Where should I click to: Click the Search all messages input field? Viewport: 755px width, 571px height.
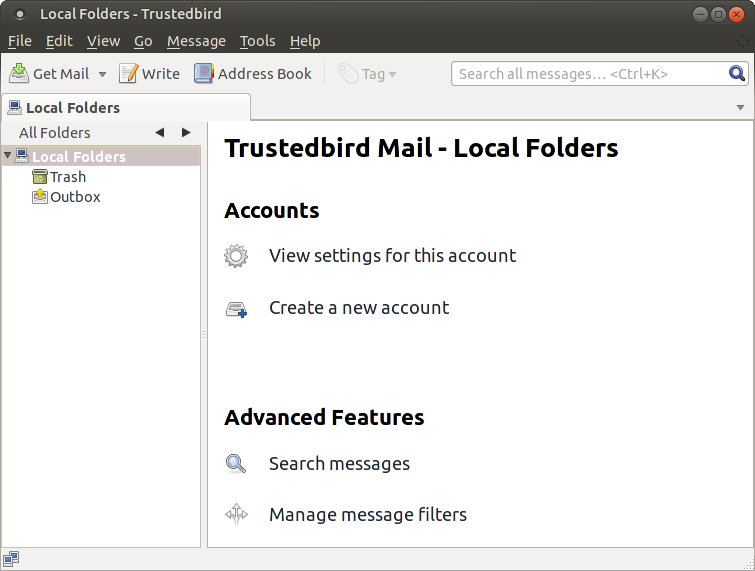[588, 74]
